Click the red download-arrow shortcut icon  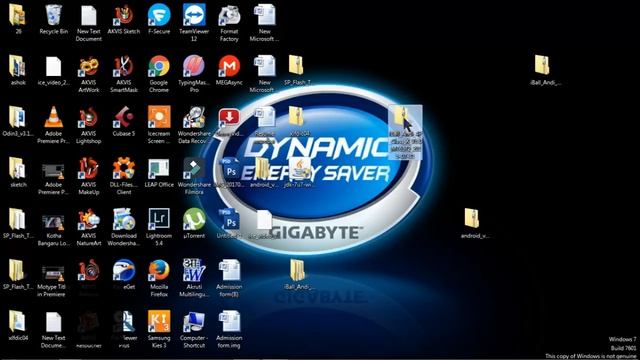(x=229, y=118)
